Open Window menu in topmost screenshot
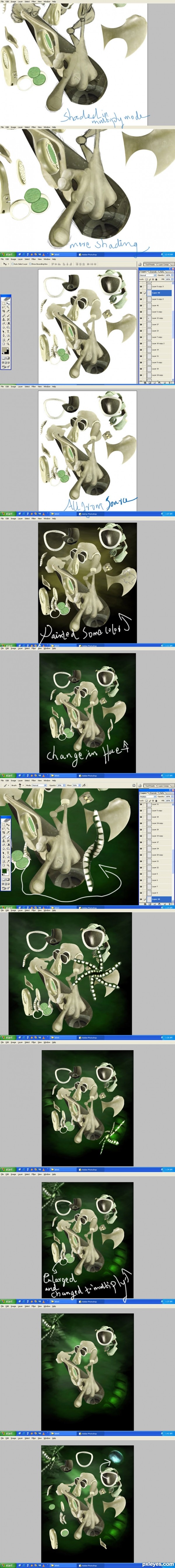Image resolution: width=175 pixels, height=1568 pixels. (x=47, y=1)
